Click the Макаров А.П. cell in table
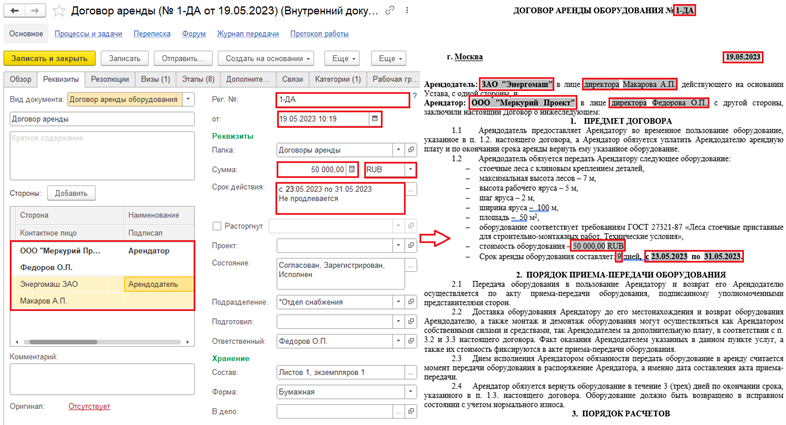The height and width of the screenshot is (425, 786). tap(67, 301)
